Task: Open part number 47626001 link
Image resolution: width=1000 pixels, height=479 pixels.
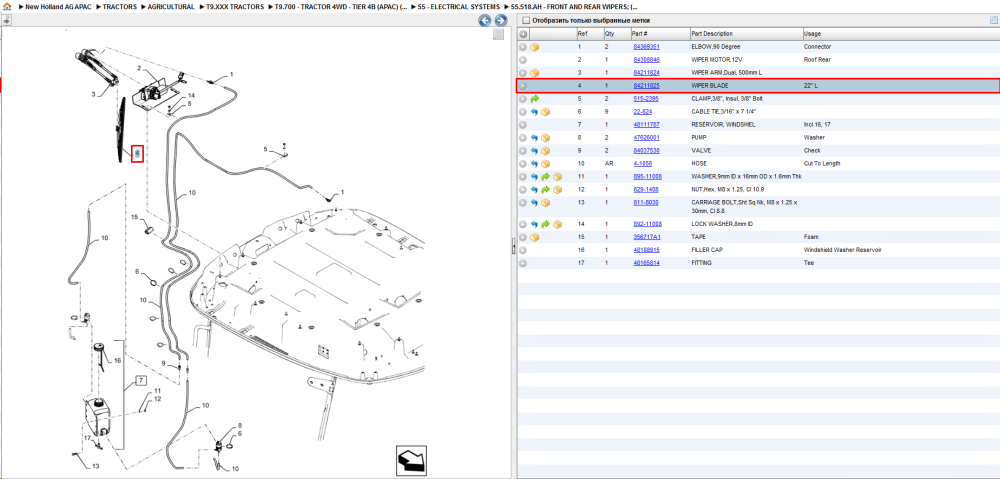Action: coord(646,138)
